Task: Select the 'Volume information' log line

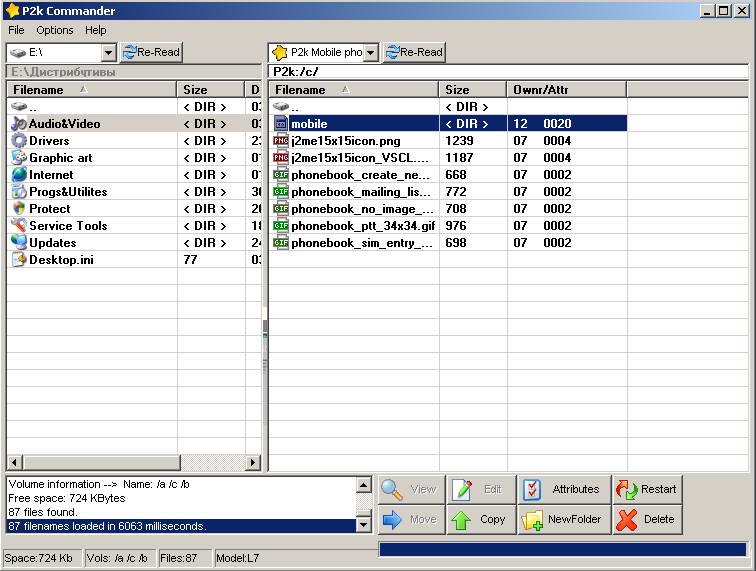Action: [x=181, y=484]
